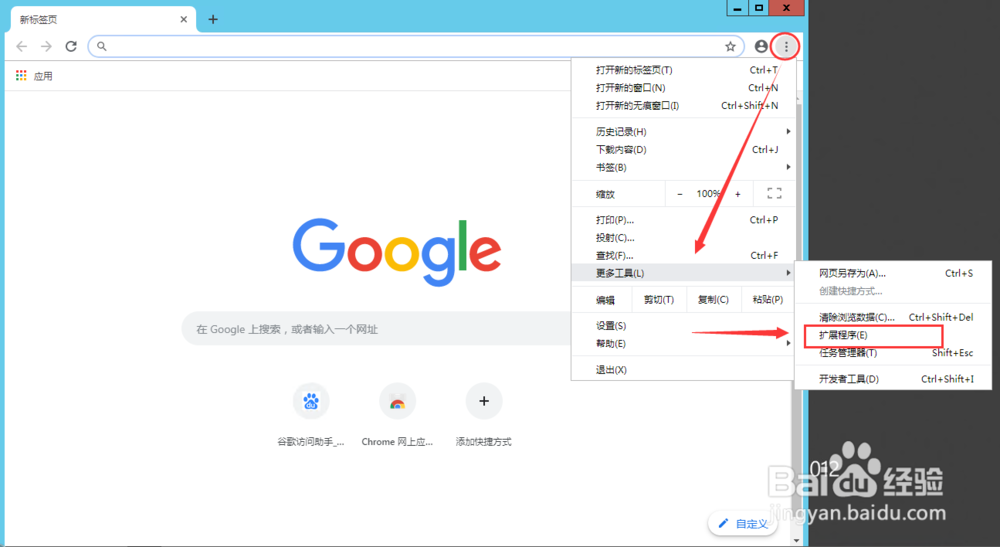
Task: Click the back navigation arrow
Action: click(x=22, y=47)
